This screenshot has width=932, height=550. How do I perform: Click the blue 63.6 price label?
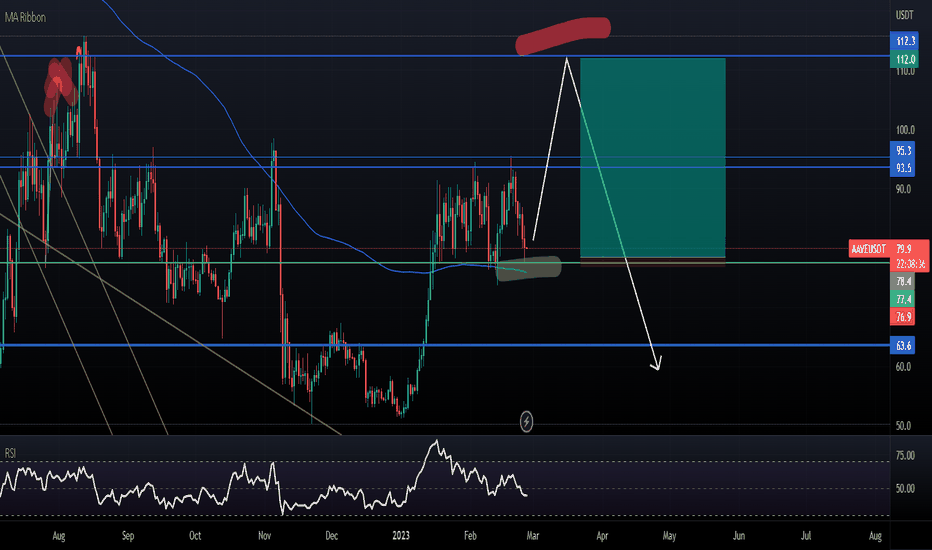coord(902,345)
